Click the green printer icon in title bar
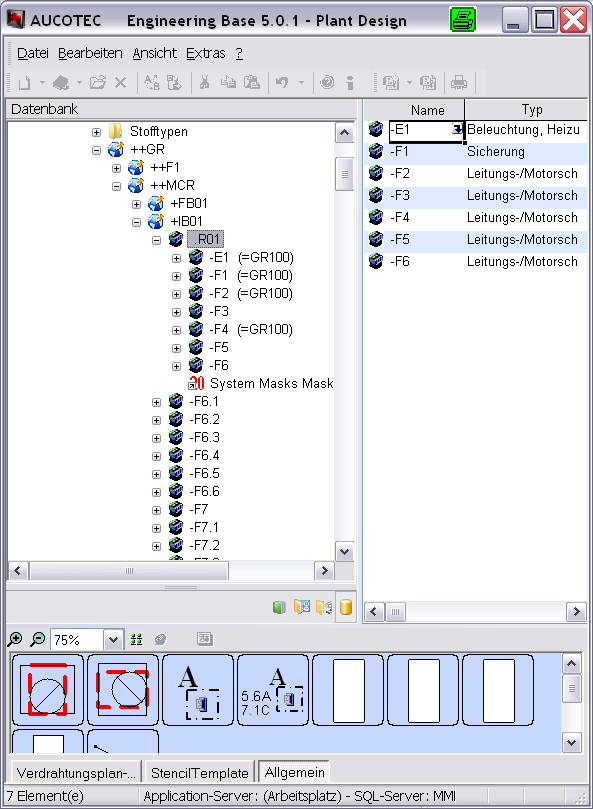Viewport: 593px width, 809px height. point(462,20)
